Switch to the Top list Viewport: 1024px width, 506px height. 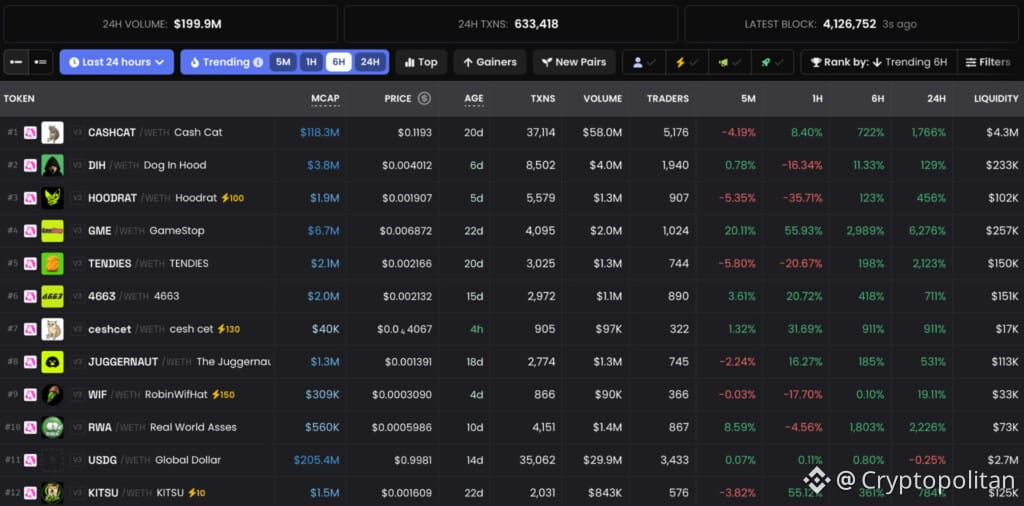(x=421, y=62)
